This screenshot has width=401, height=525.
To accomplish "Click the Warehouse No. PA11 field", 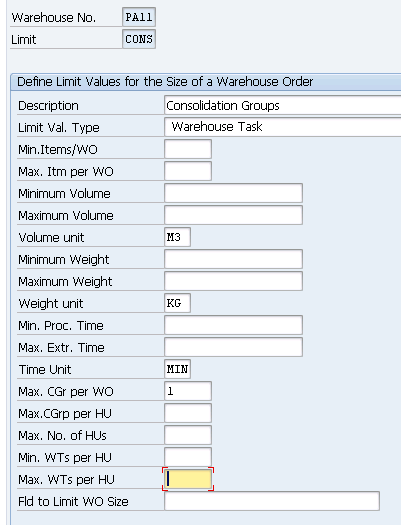I will pyautogui.click(x=139, y=17).
